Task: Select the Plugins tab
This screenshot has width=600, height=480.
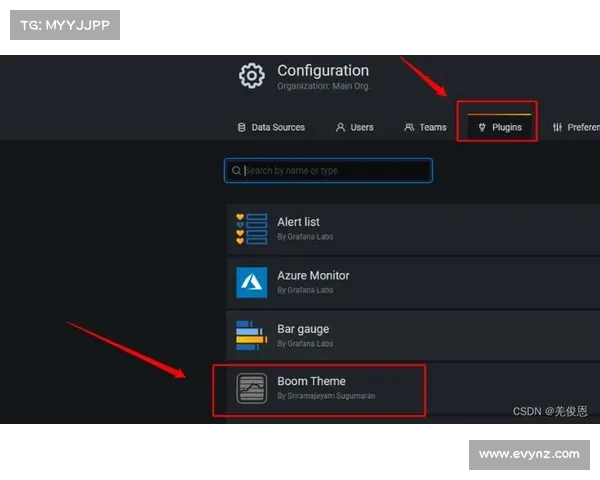Action: tap(500, 127)
